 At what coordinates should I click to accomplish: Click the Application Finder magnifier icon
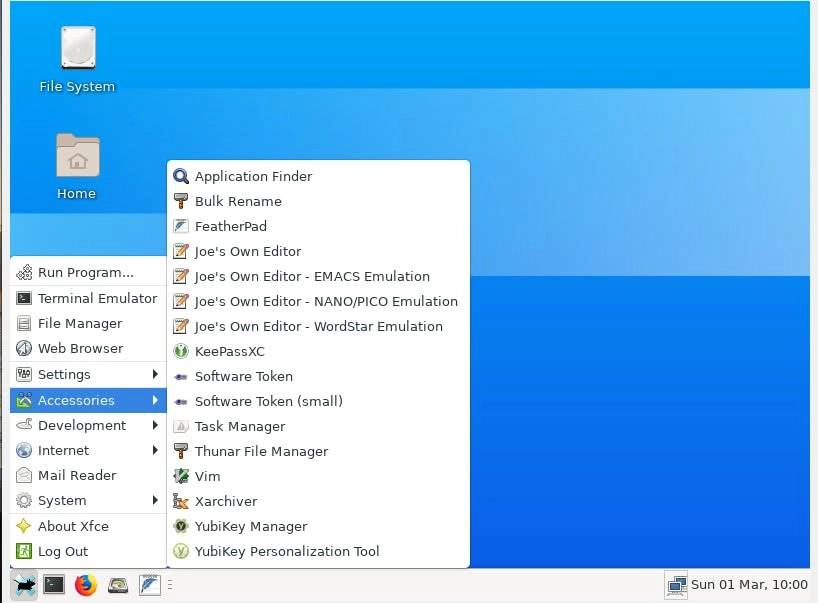(x=181, y=176)
